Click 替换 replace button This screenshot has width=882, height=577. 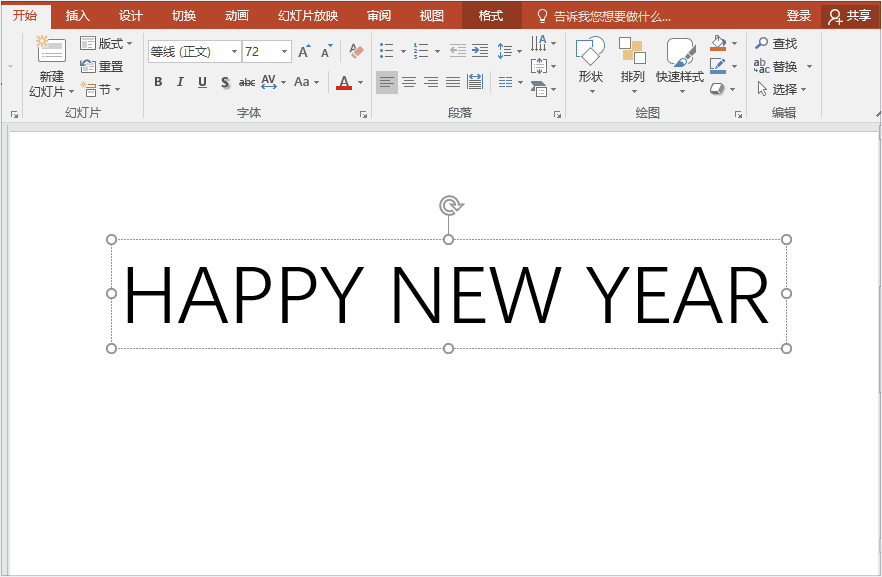(776, 66)
